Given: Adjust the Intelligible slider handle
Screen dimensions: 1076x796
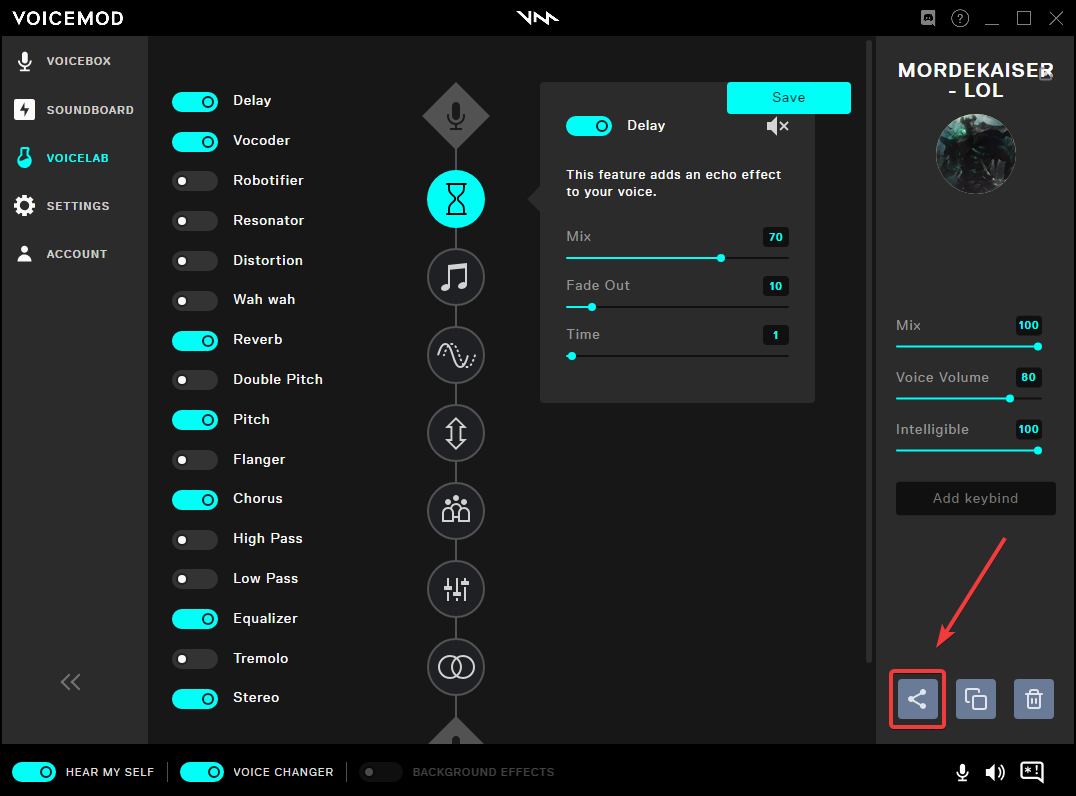Looking at the screenshot, I should coord(1038,451).
